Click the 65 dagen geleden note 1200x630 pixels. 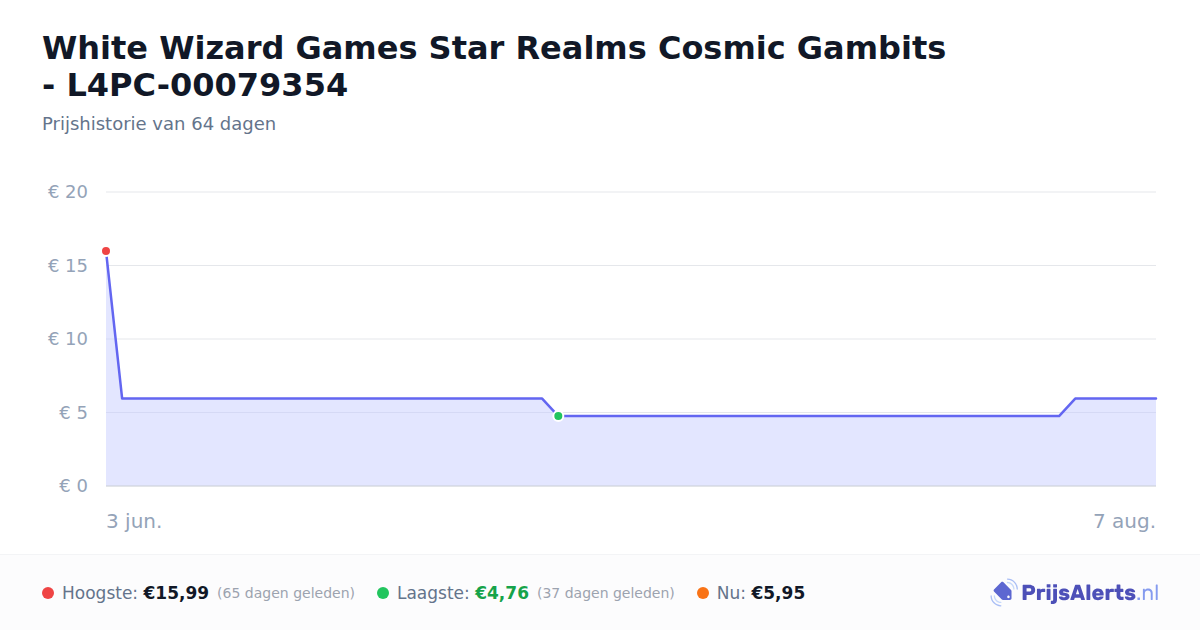pyautogui.click(x=286, y=593)
